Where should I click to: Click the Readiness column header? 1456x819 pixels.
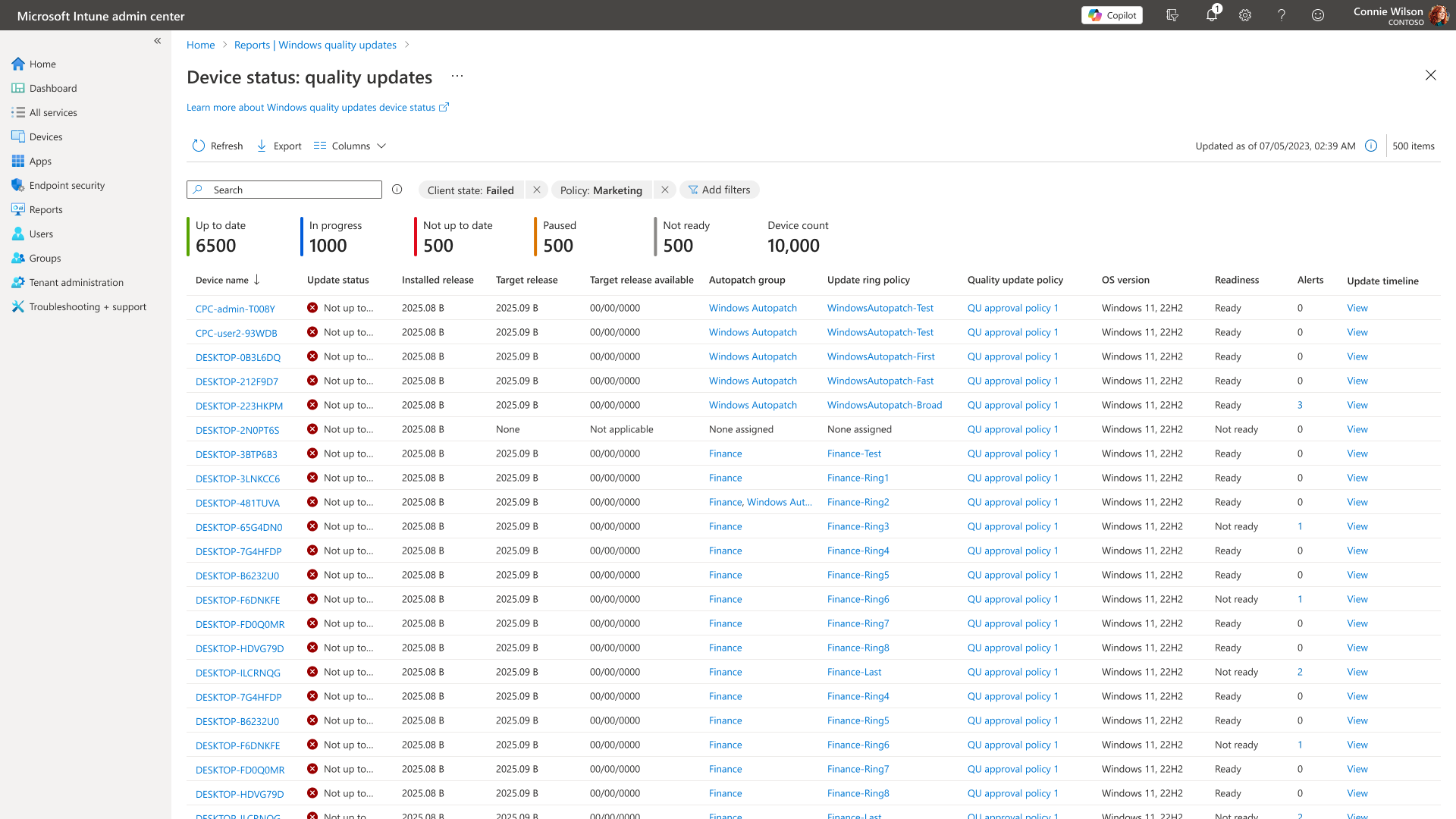pyautogui.click(x=1237, y=281)
